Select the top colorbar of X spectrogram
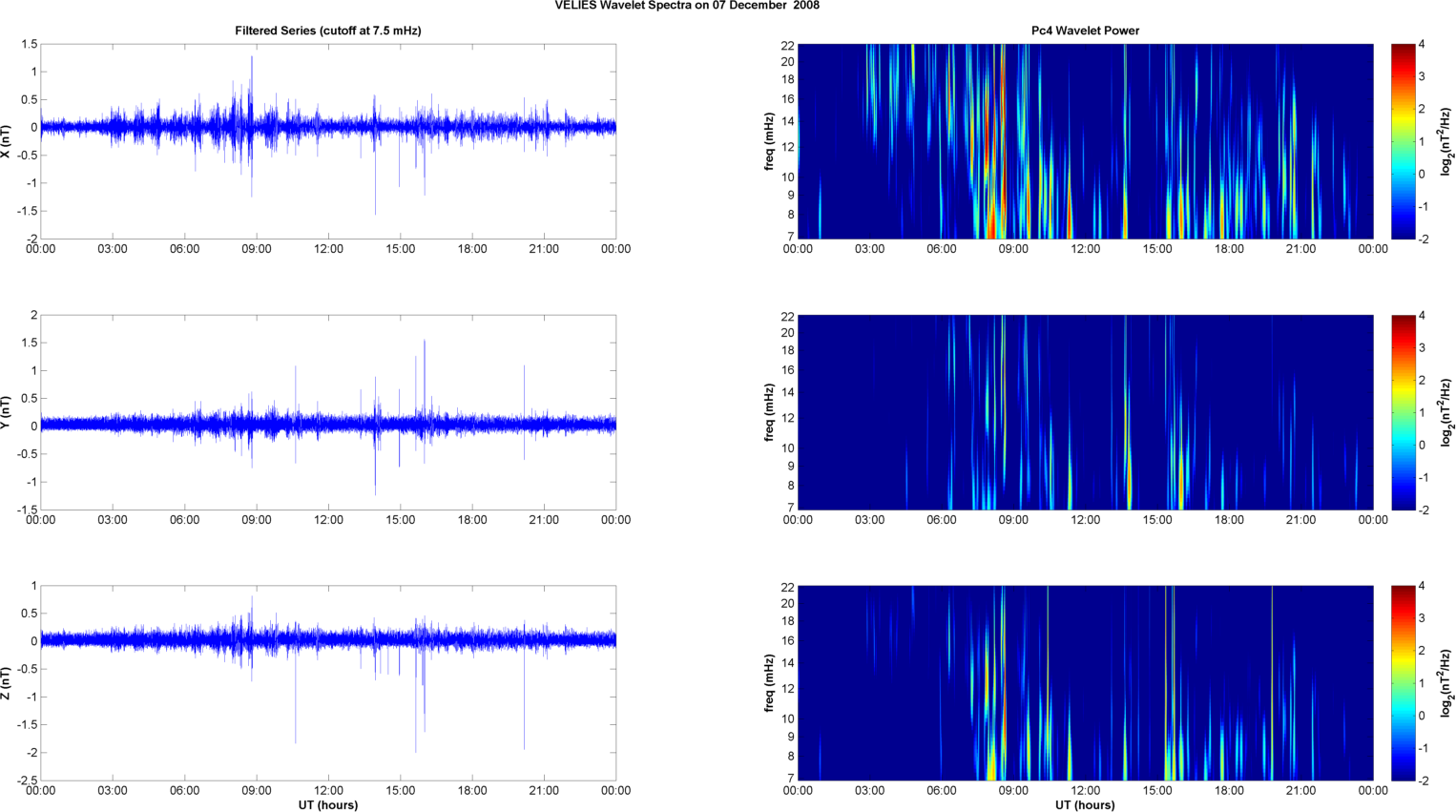This screenshot has width=1456, height=812. click(x=1404, y=141)
